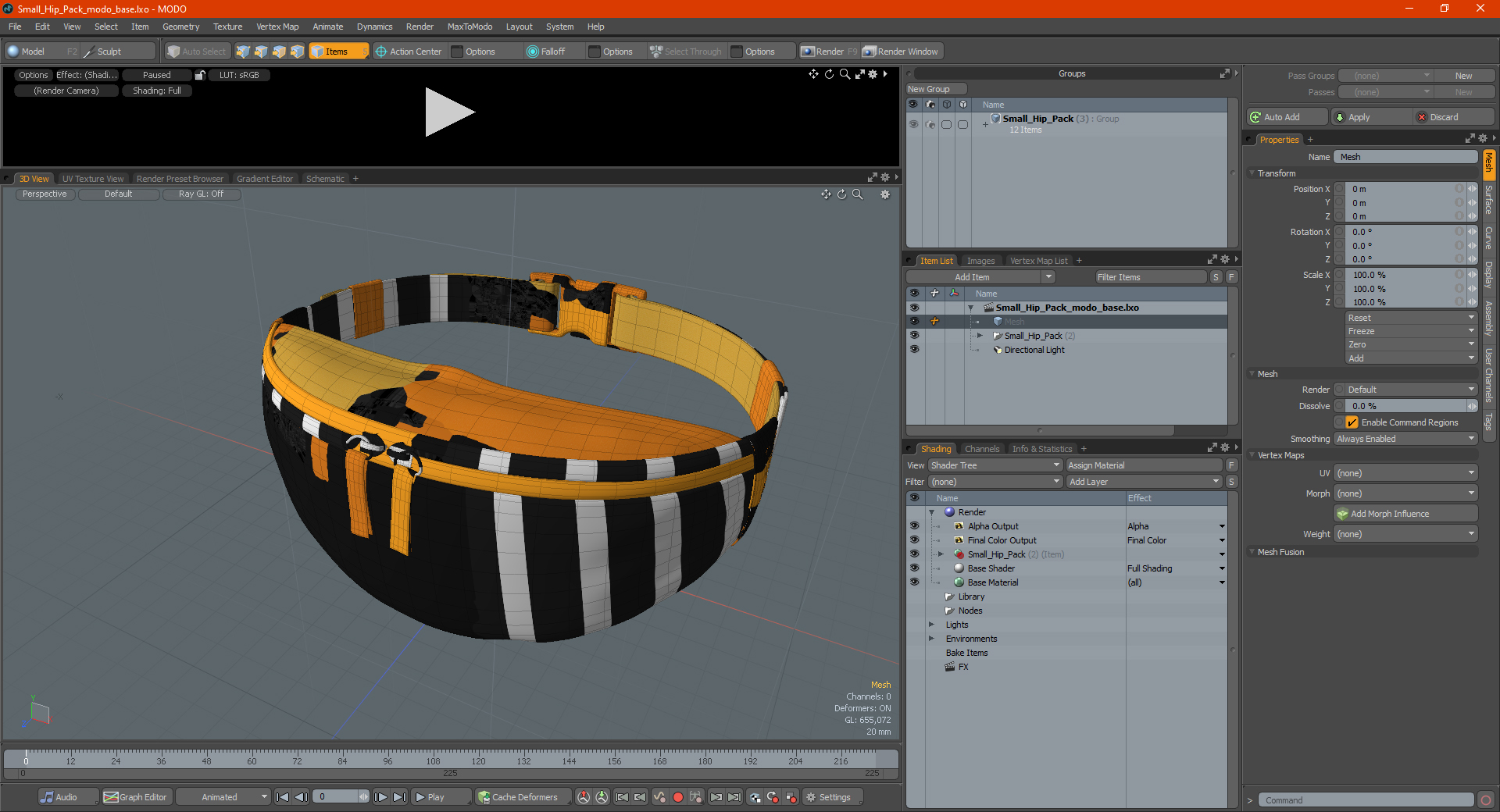The image size is (1500, 812).
Task: Click the Render F9 button
Action: (829, 52)
